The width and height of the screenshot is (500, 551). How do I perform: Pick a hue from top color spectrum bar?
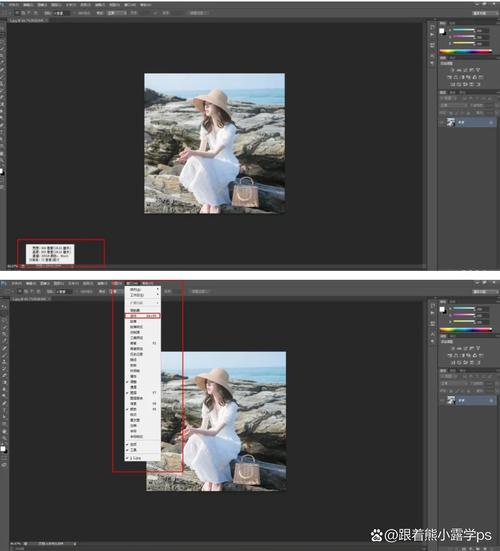coord(466,51)
